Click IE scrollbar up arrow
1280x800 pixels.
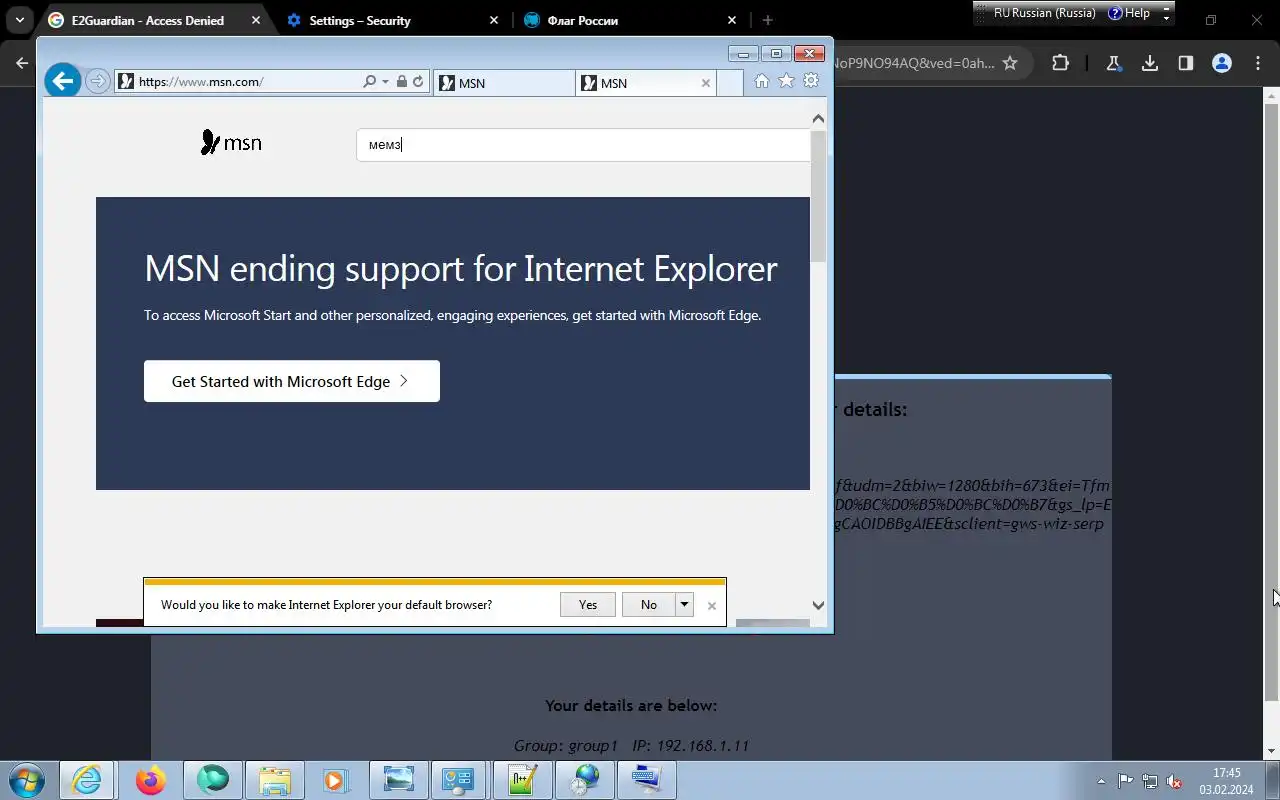tap(818, 118)
